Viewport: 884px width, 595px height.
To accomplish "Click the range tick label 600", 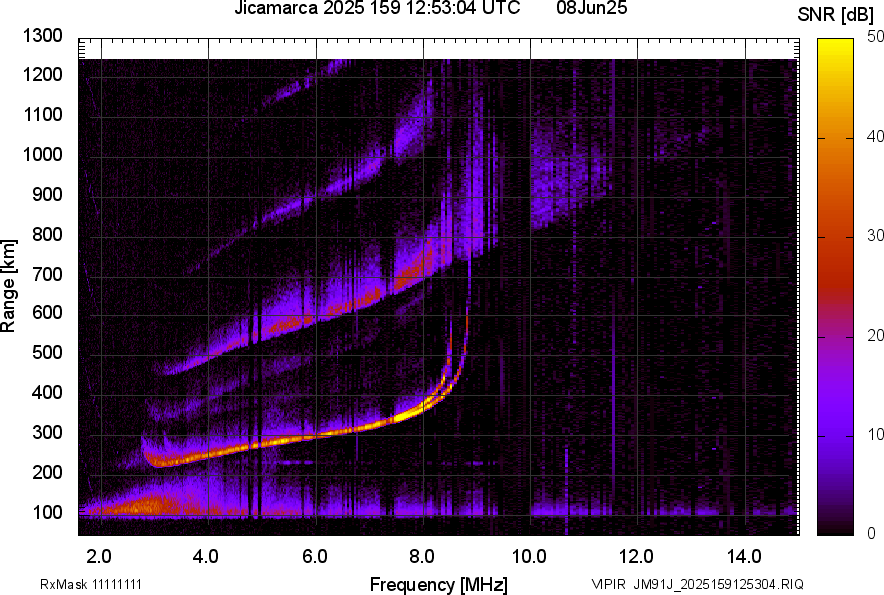I will (47, 312).
